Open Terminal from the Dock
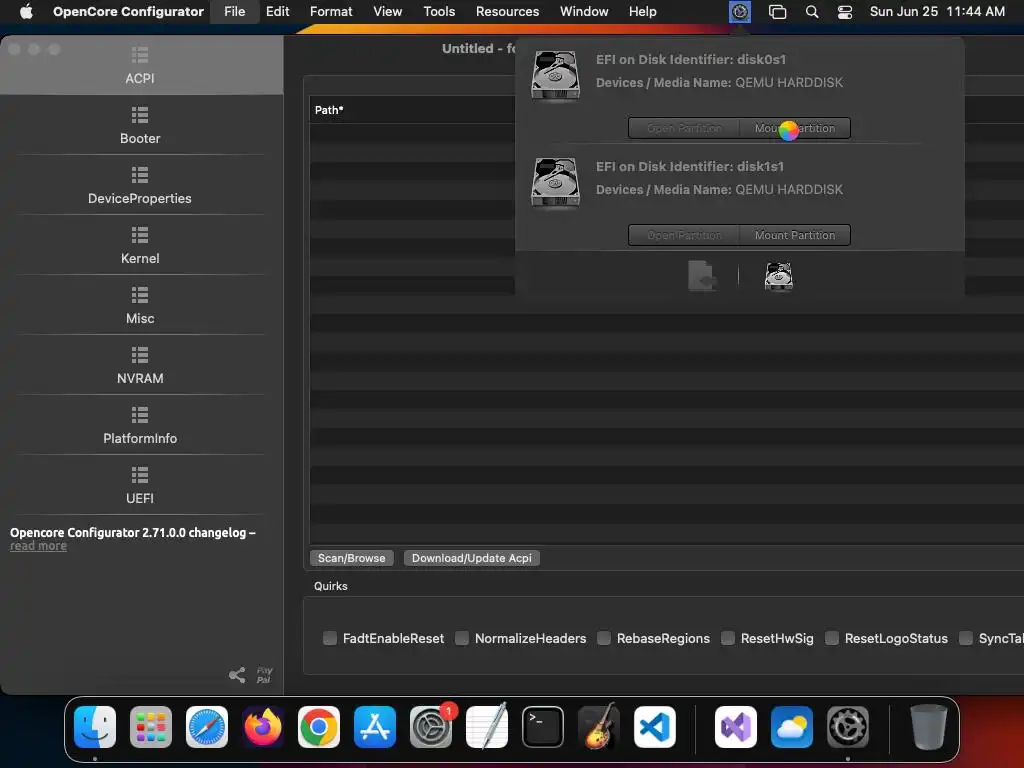Screen dimensions: 1024x768 pyautogui.click(x=543, y=727)
